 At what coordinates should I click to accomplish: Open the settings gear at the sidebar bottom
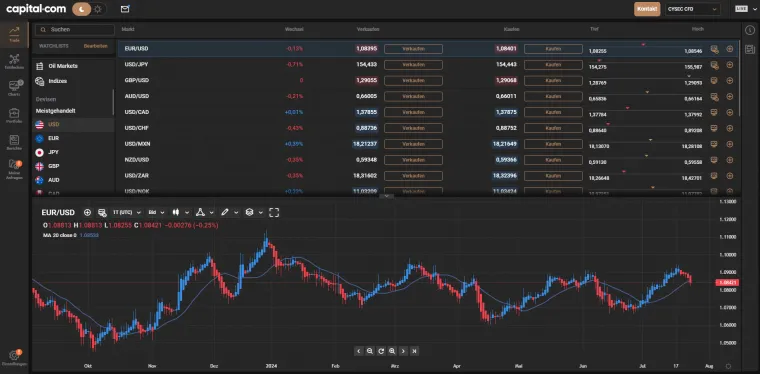[14, 358]
